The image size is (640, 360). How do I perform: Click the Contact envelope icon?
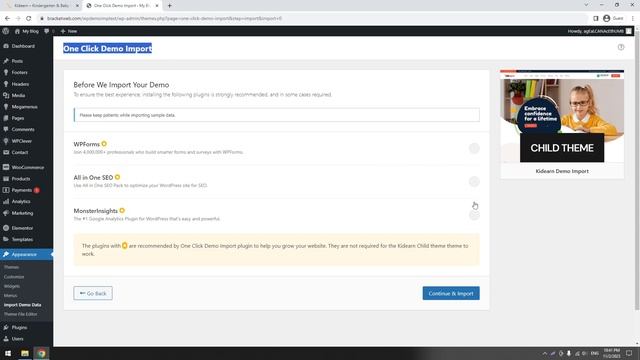[6, 152]
